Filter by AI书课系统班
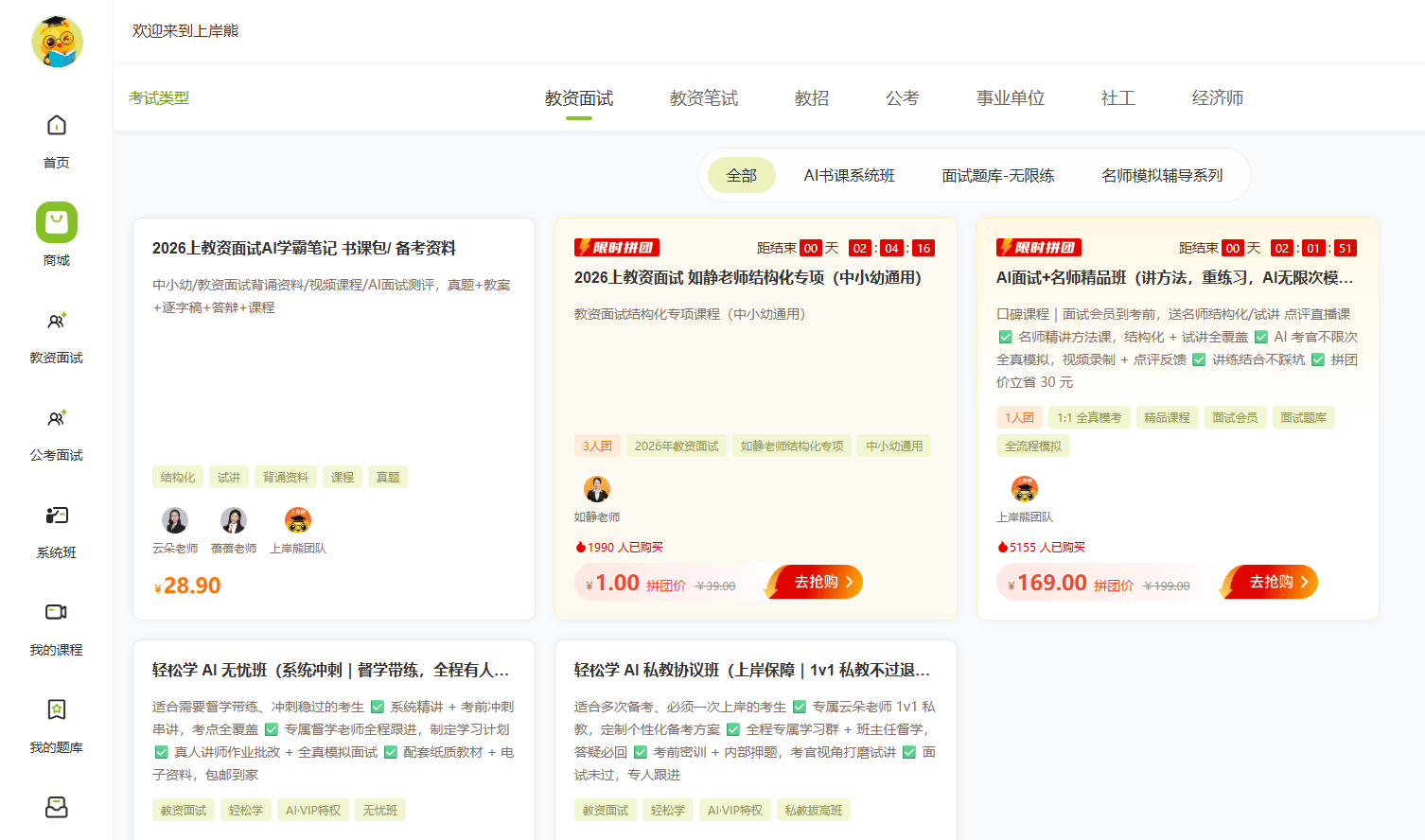 (850, 175)
